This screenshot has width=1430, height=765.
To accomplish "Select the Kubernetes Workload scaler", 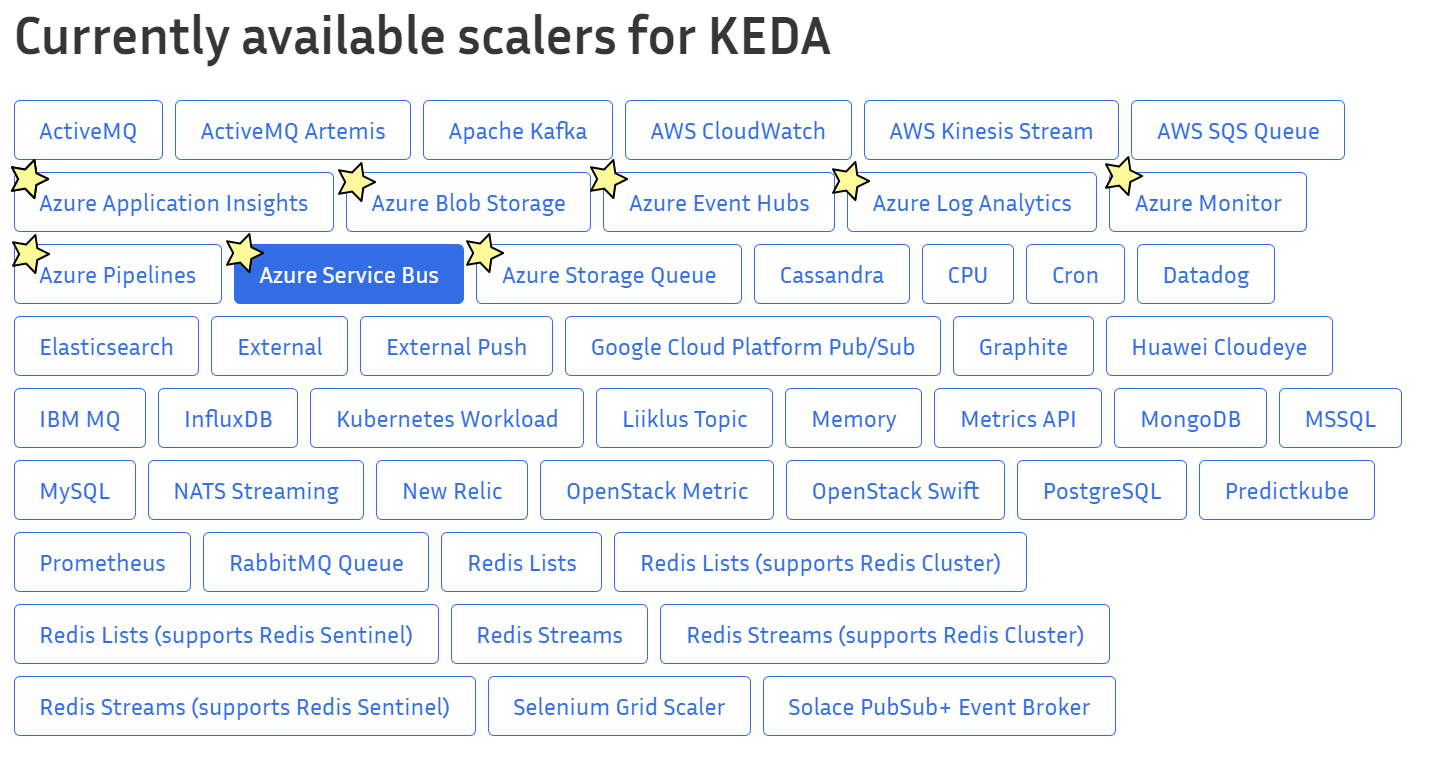I will [446, 418].
